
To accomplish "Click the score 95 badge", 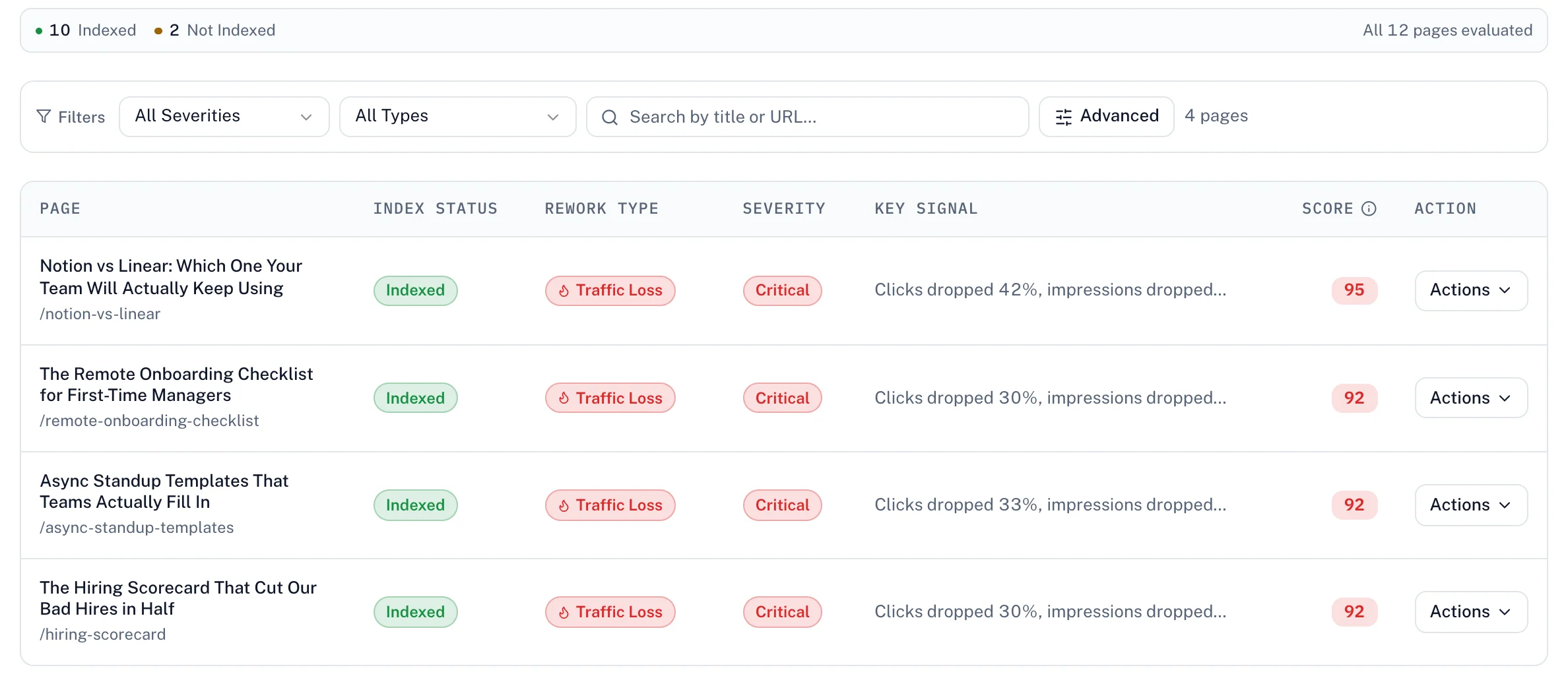I will click(x=1354, y=290).
